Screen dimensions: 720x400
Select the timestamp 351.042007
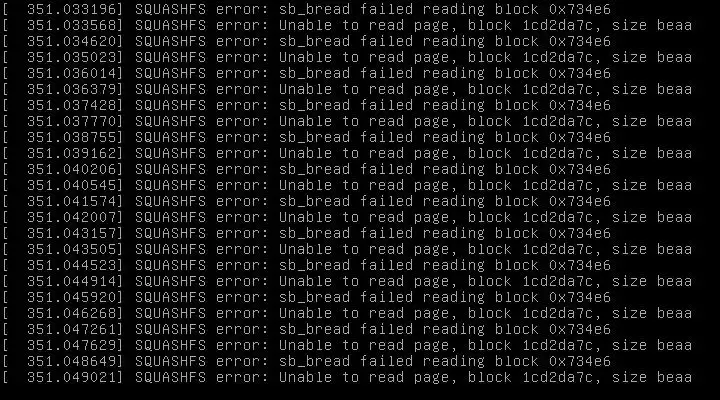(x=74, y=217)
